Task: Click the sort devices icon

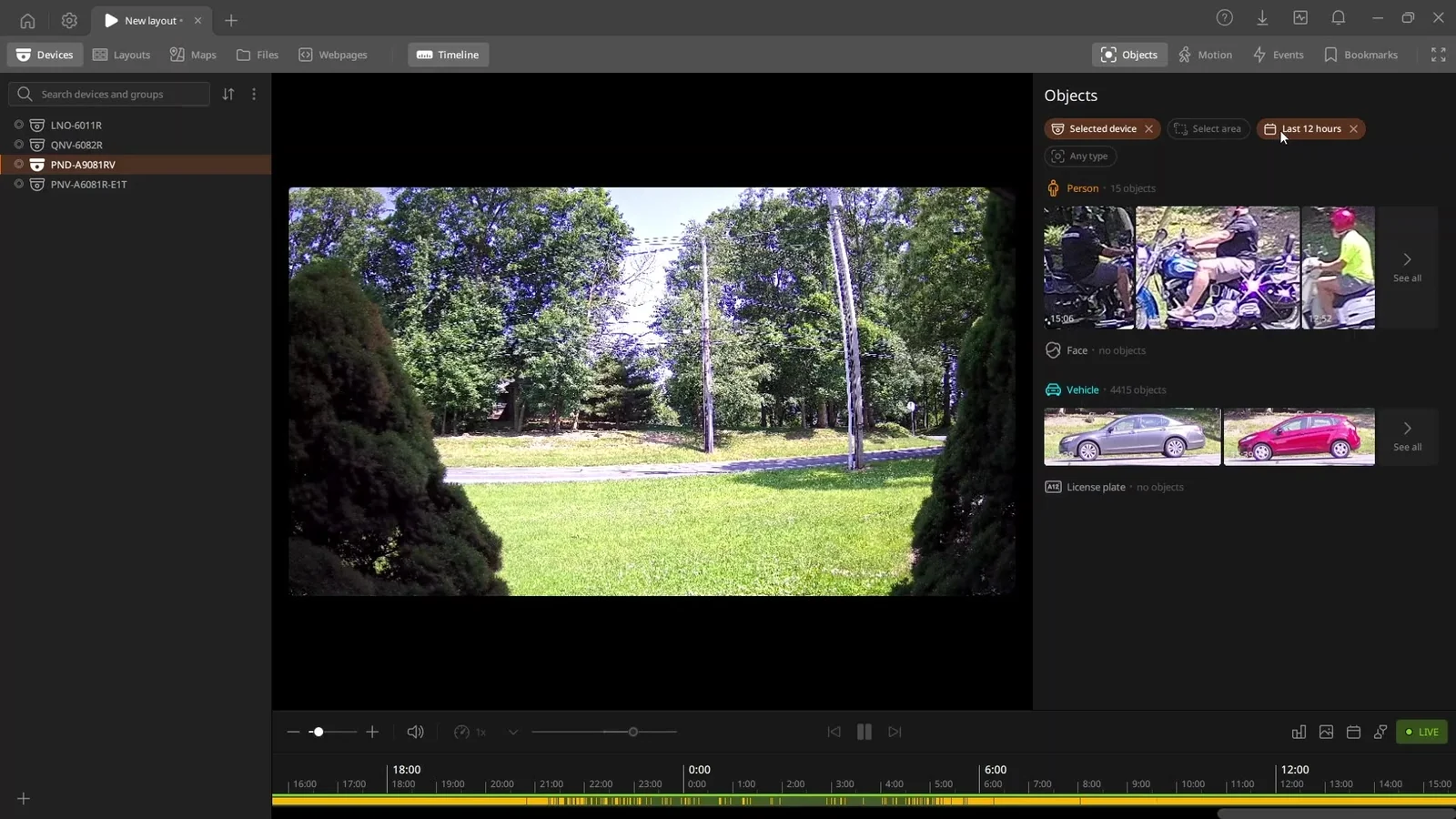Action: [x=228, y=94]
